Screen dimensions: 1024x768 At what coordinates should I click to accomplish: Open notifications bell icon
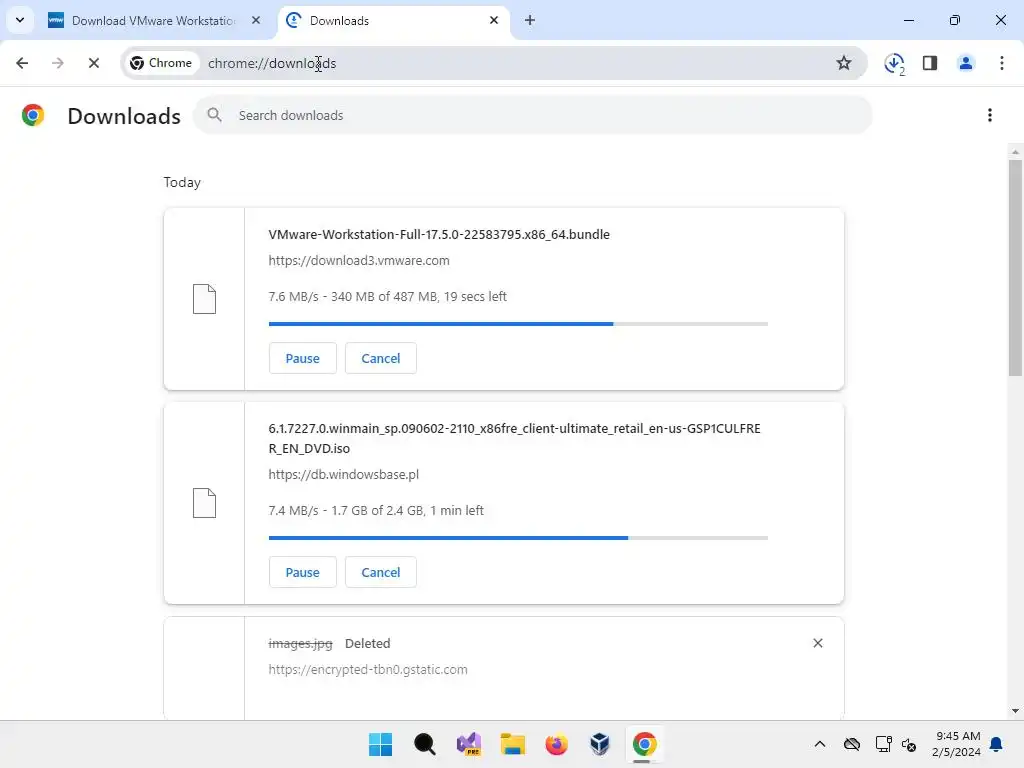click(x=997, y=744)
